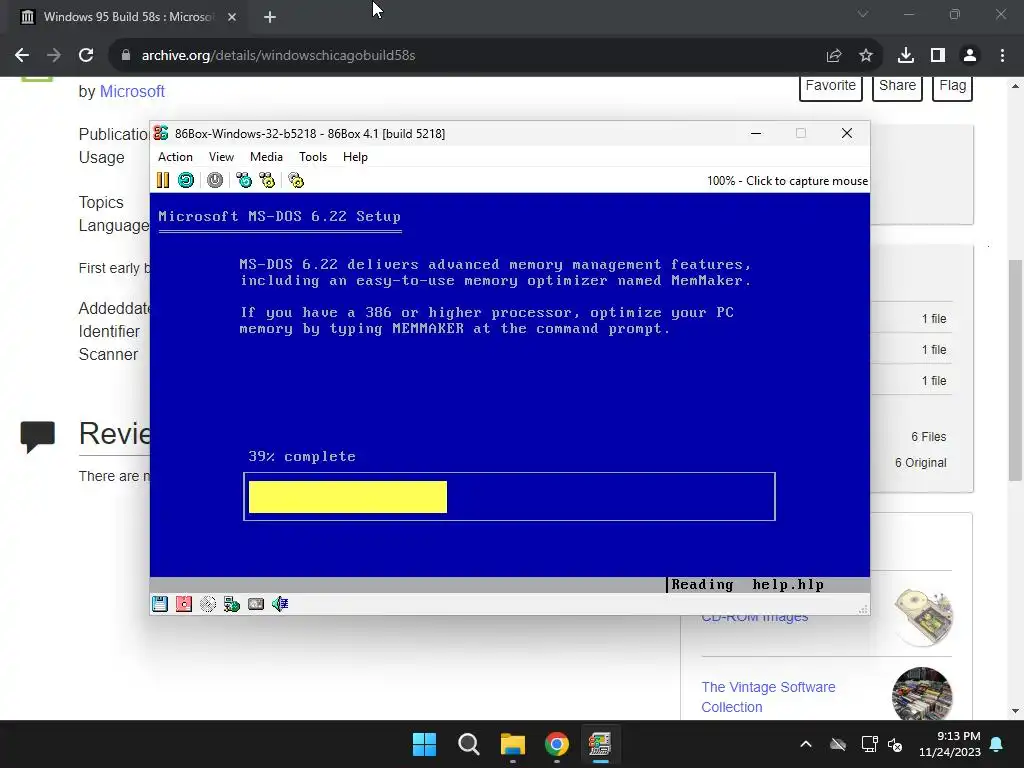Viewport: 1024px width, 768px height.
Task: Open a new Chrome tab
Action: pyautogui.click(x=270, y=17)
